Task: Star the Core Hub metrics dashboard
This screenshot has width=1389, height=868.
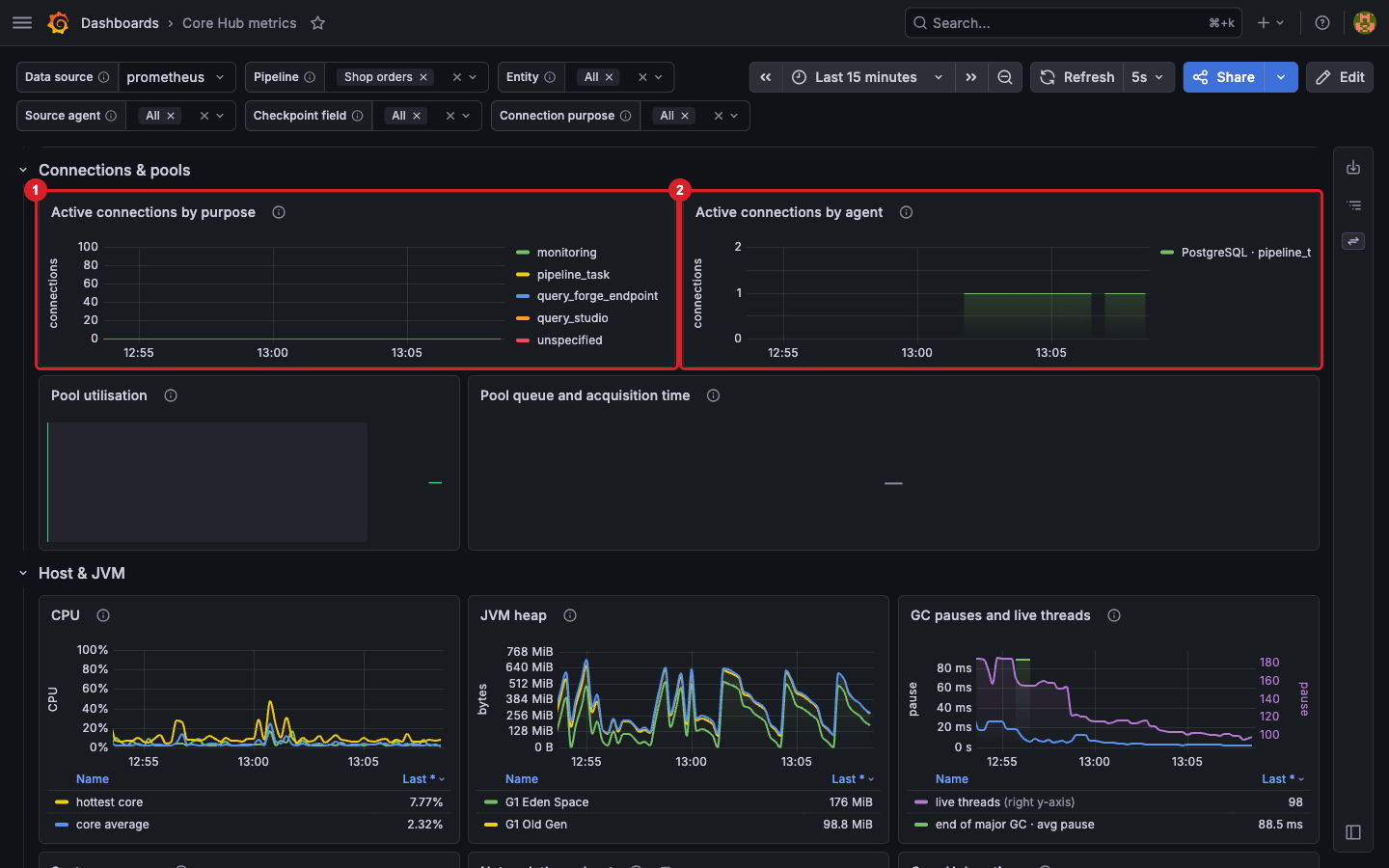Action: pos(317,23)
